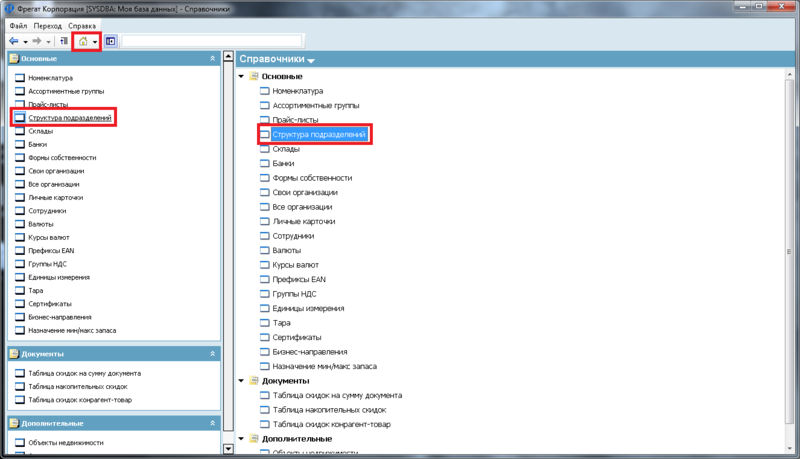Open the Файл menu
This screenshot has width=800, height=459.
tap(18, 26)
